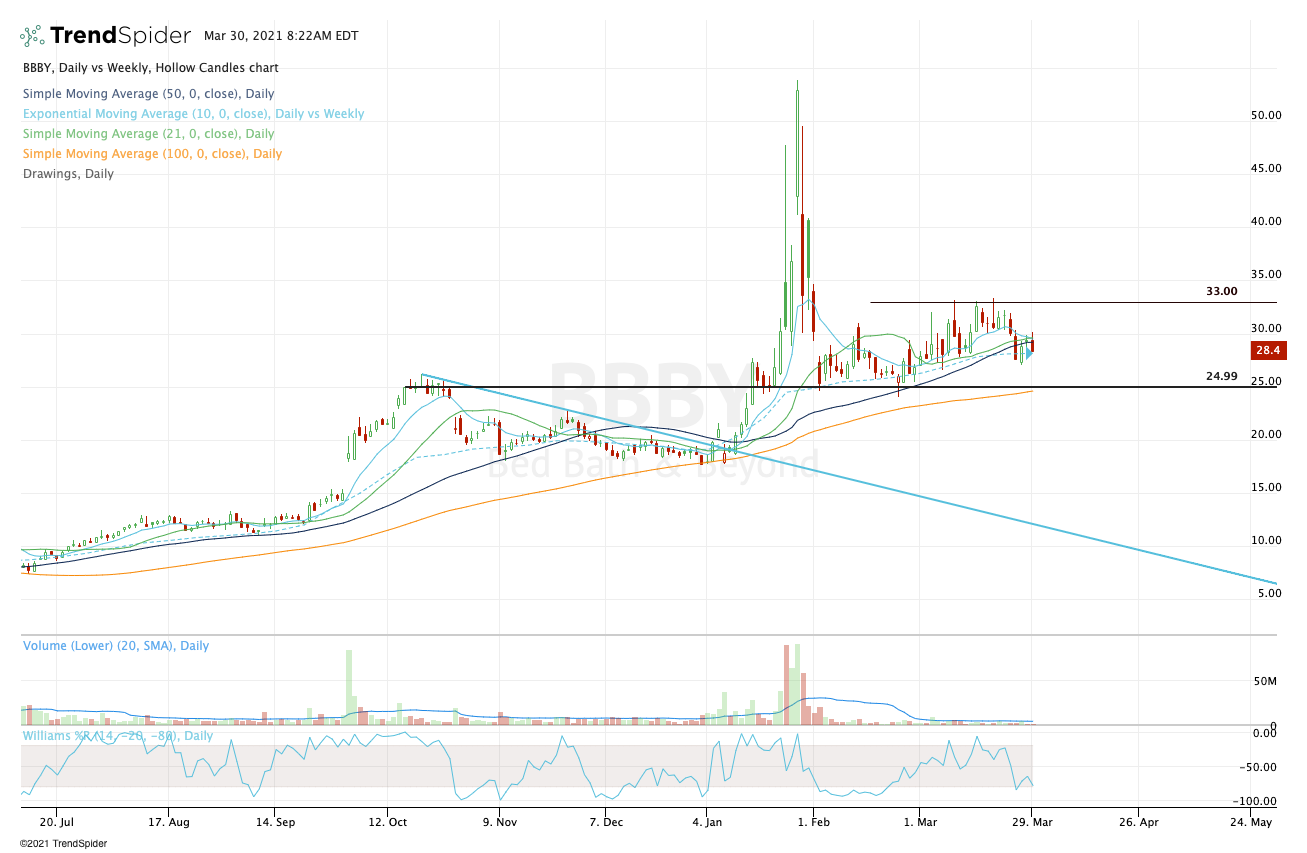Screen dimensions: 1307x853
Task: Click the TrendSpider spider logo icon
Action: [32, 36]
